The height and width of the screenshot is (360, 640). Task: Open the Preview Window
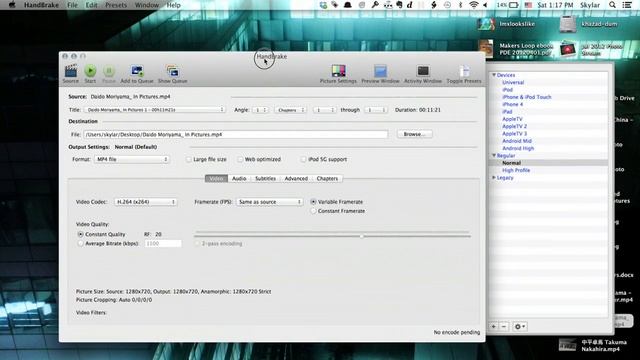click(380, 74)
